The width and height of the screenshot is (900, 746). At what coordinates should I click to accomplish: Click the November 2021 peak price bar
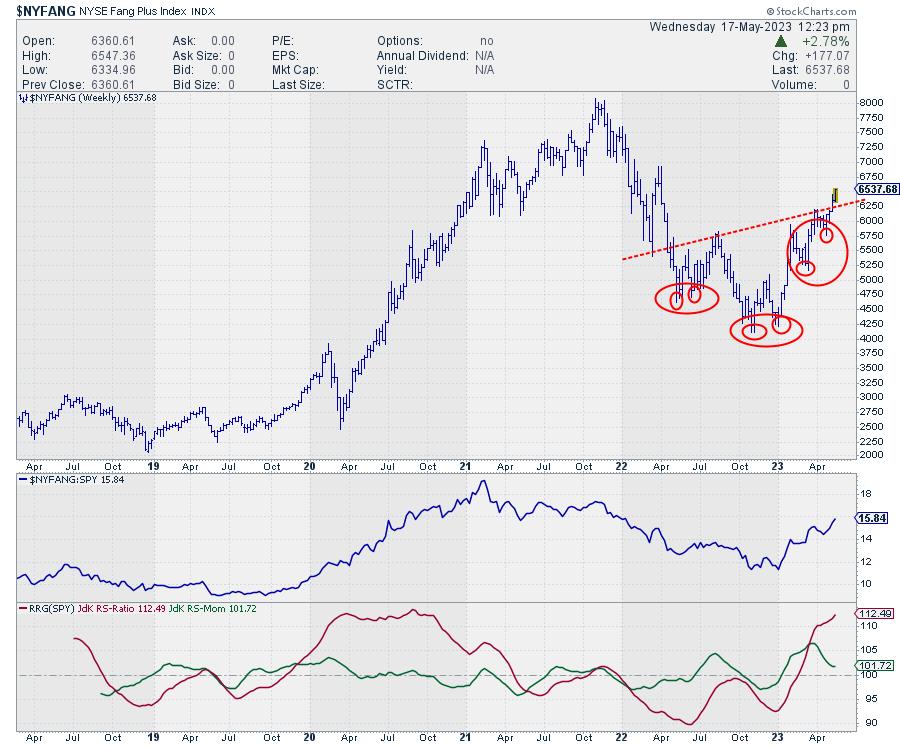pyautogui.click(x=598, y=111)
